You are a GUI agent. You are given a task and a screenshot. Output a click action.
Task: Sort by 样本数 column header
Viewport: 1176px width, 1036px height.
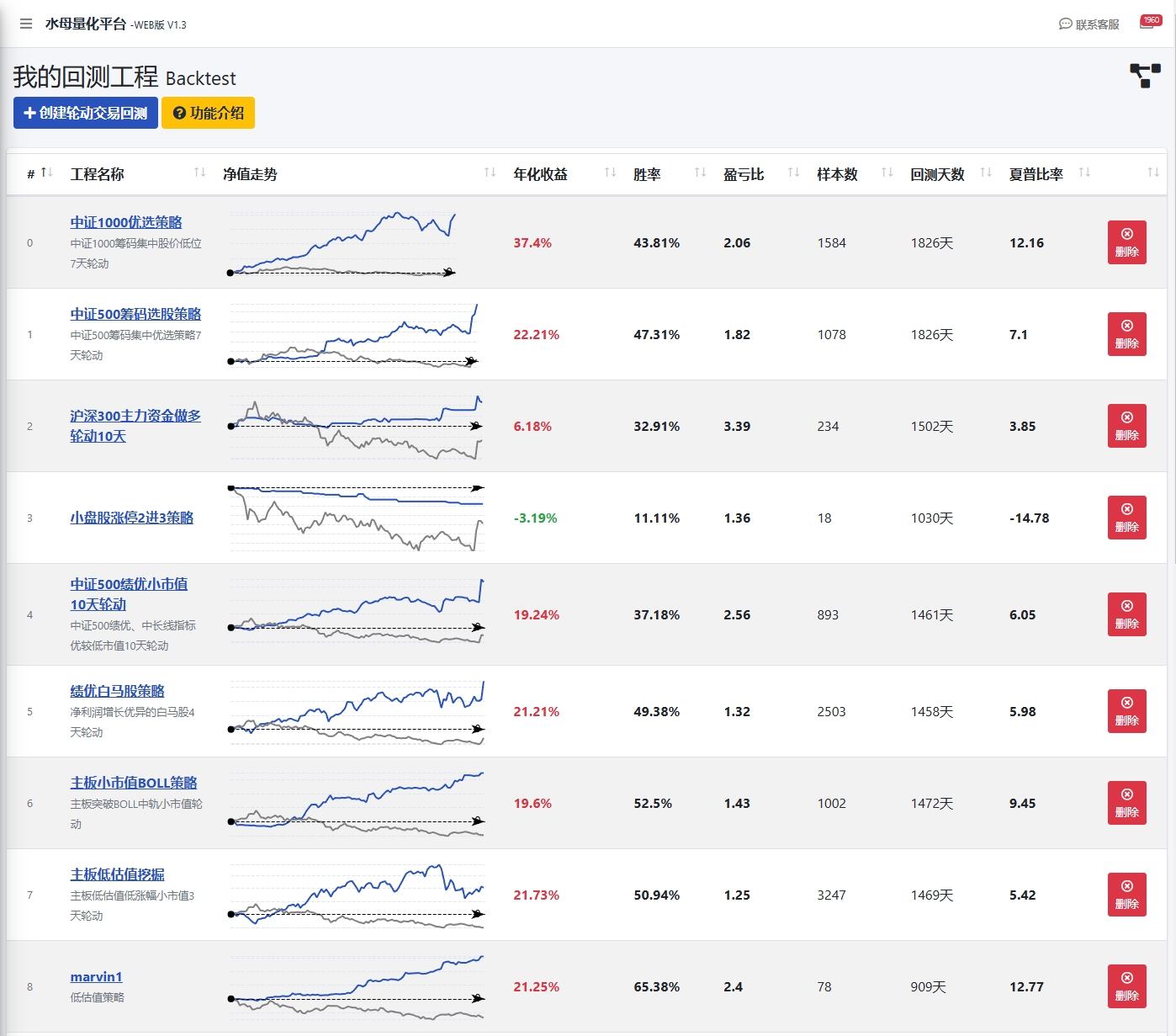[x=837, y=174]
